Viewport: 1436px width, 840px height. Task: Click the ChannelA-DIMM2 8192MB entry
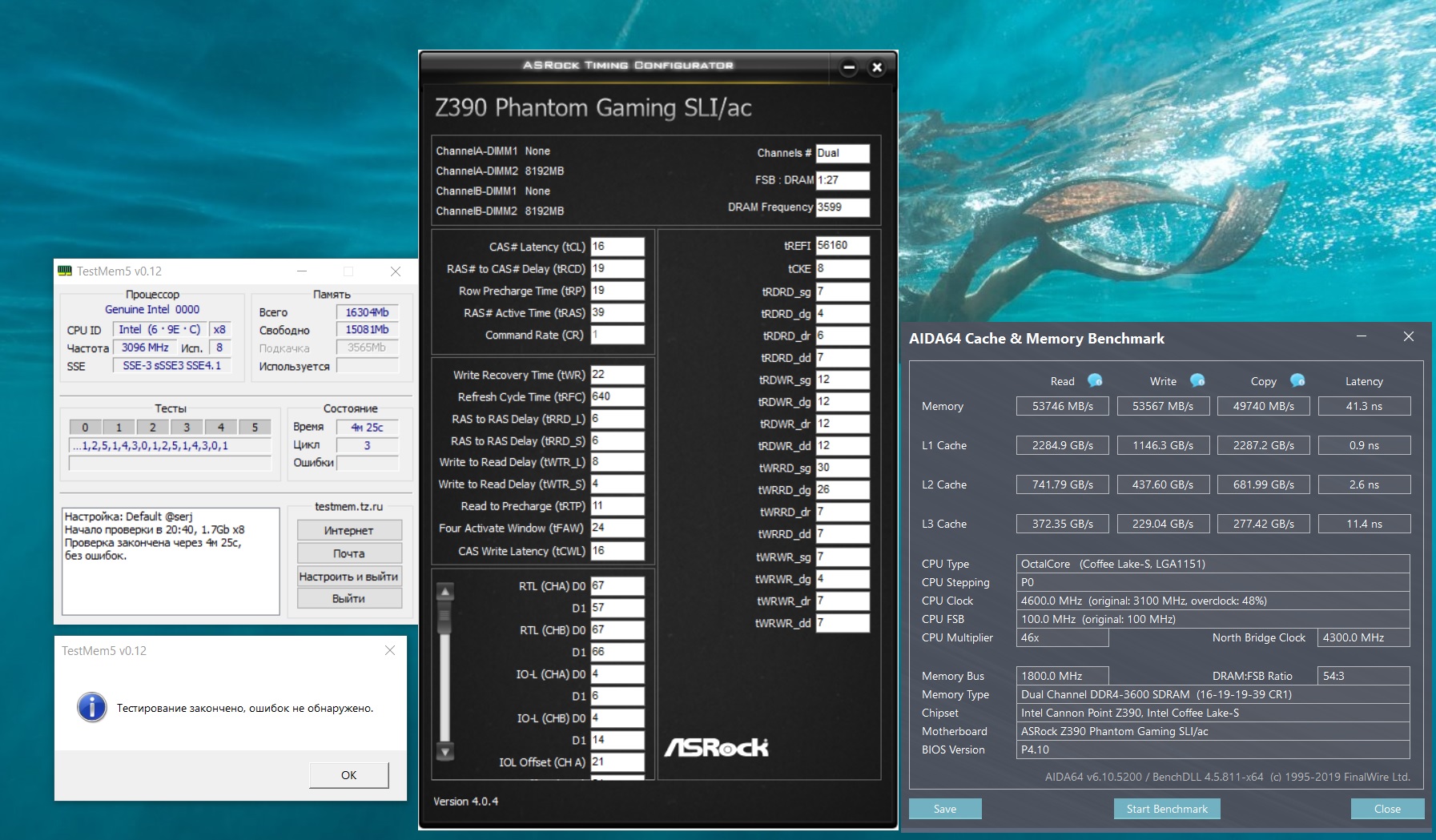tap(500, 171)
